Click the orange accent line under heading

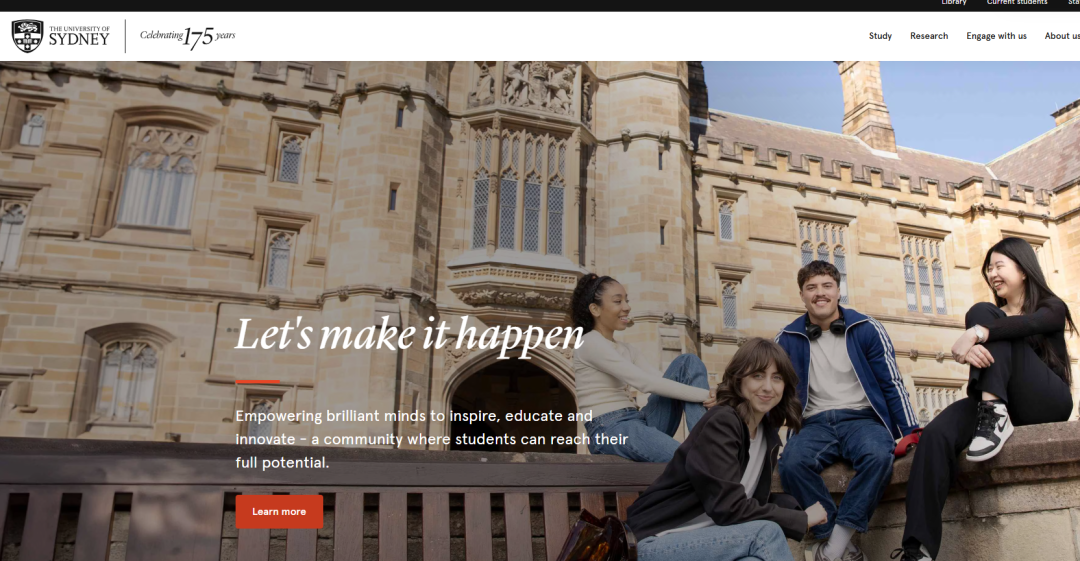(258, 381)
